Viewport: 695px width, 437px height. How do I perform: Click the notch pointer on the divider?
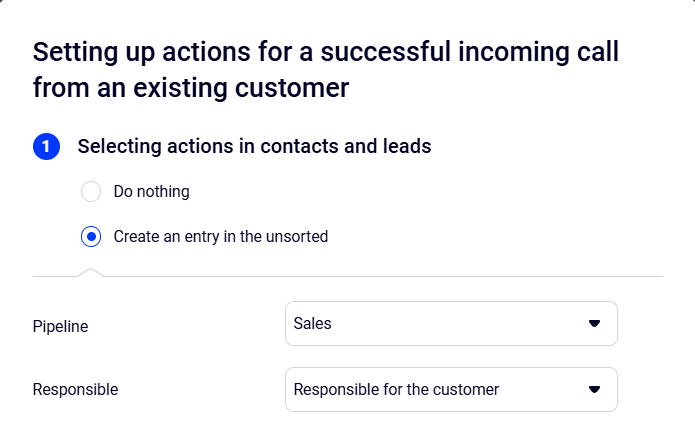tap(91, 271)
